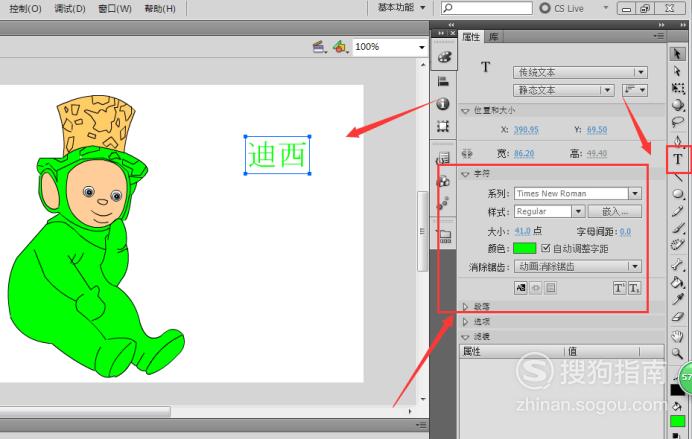Select the Oval shape tool
692x439 pixels.
(677, 194)
